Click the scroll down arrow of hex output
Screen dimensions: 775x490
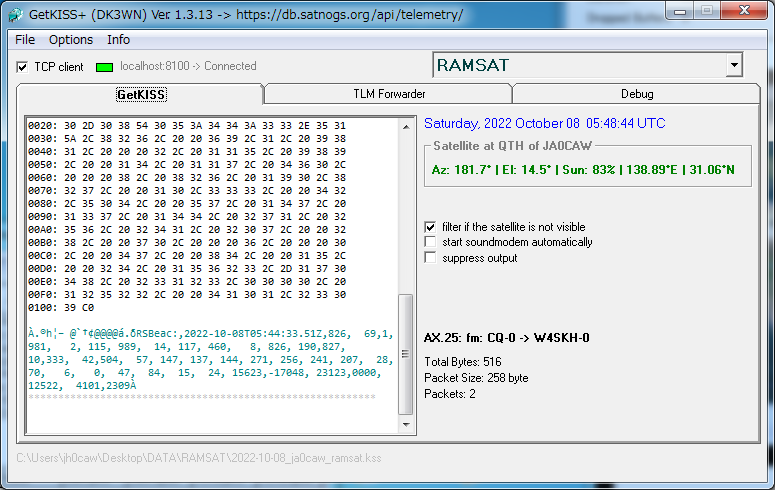(x=406, y=425)
